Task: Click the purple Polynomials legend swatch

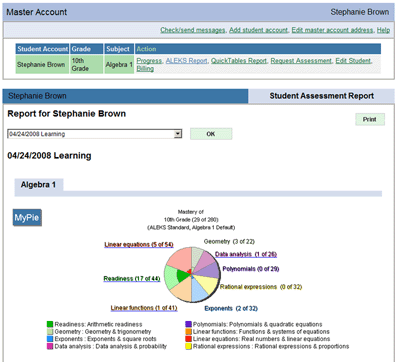Action: pyautogui.click(x=189, y=324)
